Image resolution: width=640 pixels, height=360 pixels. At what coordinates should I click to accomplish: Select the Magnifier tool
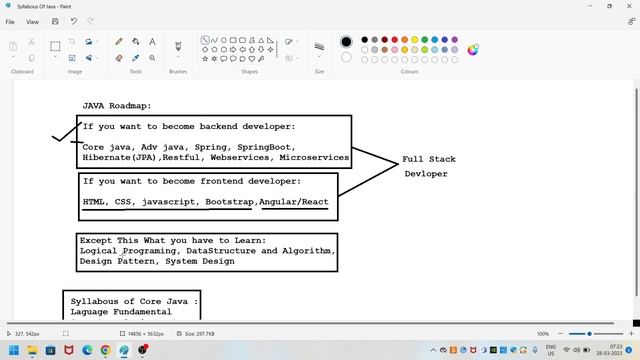pyautogui.click(x=152, y=58)
